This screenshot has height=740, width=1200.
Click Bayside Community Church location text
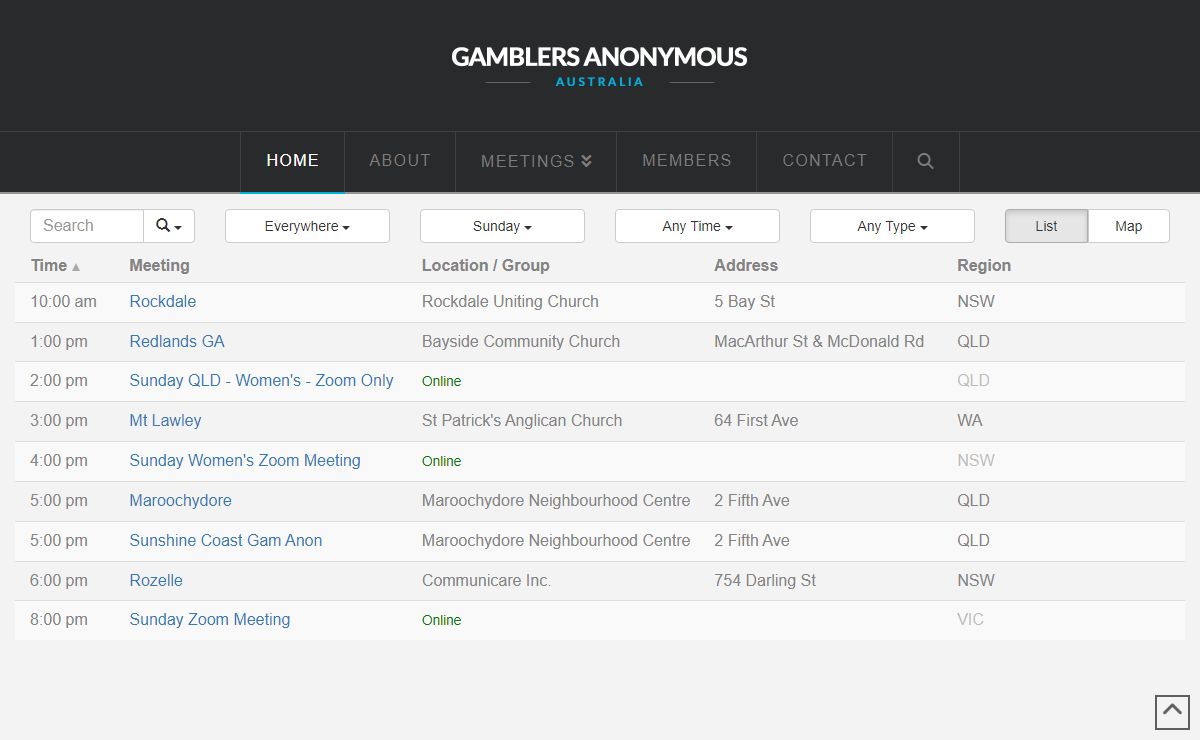point(521,341)
